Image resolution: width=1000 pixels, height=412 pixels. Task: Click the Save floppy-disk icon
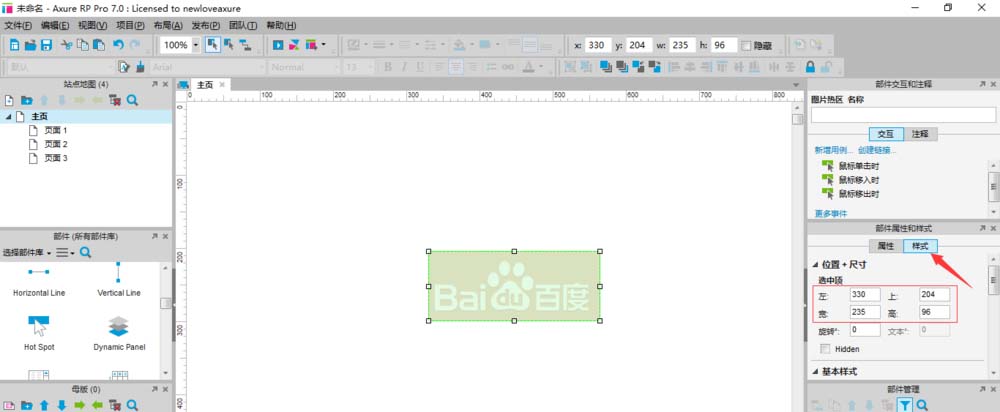coord(46,45)
